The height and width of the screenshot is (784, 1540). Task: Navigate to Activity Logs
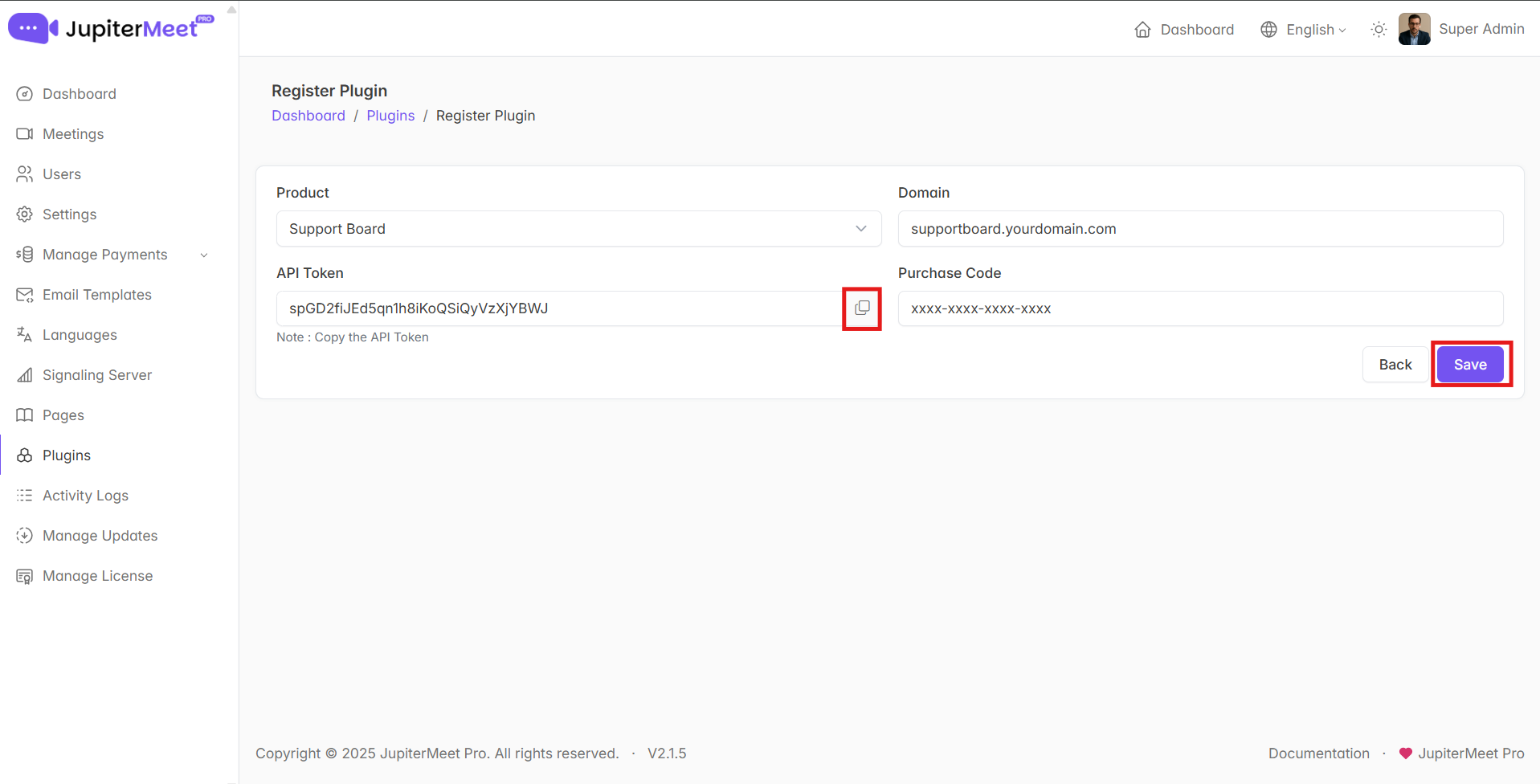click(x=85, y=496)
